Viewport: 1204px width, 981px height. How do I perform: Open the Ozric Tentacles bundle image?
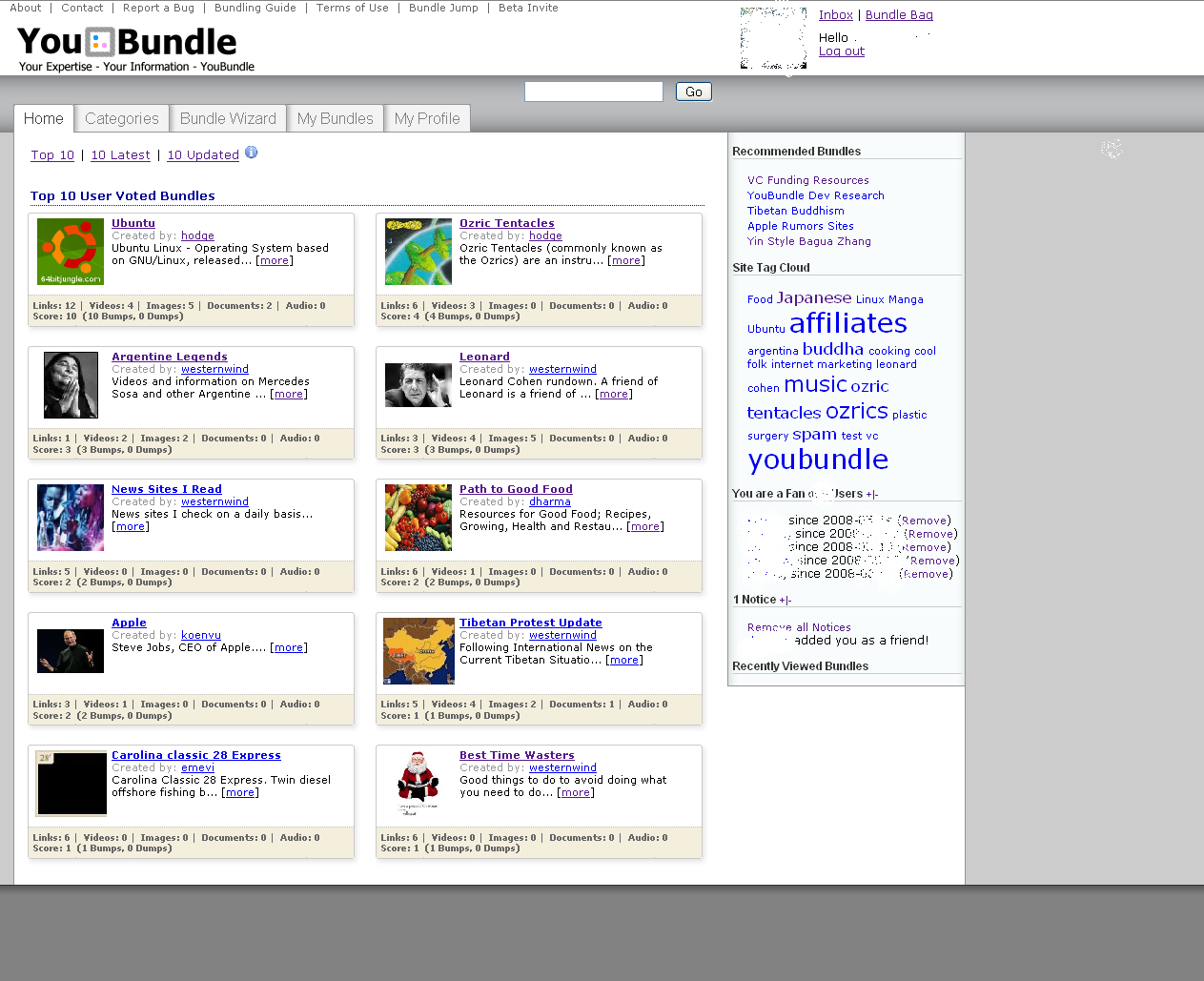tap(418, 252)
